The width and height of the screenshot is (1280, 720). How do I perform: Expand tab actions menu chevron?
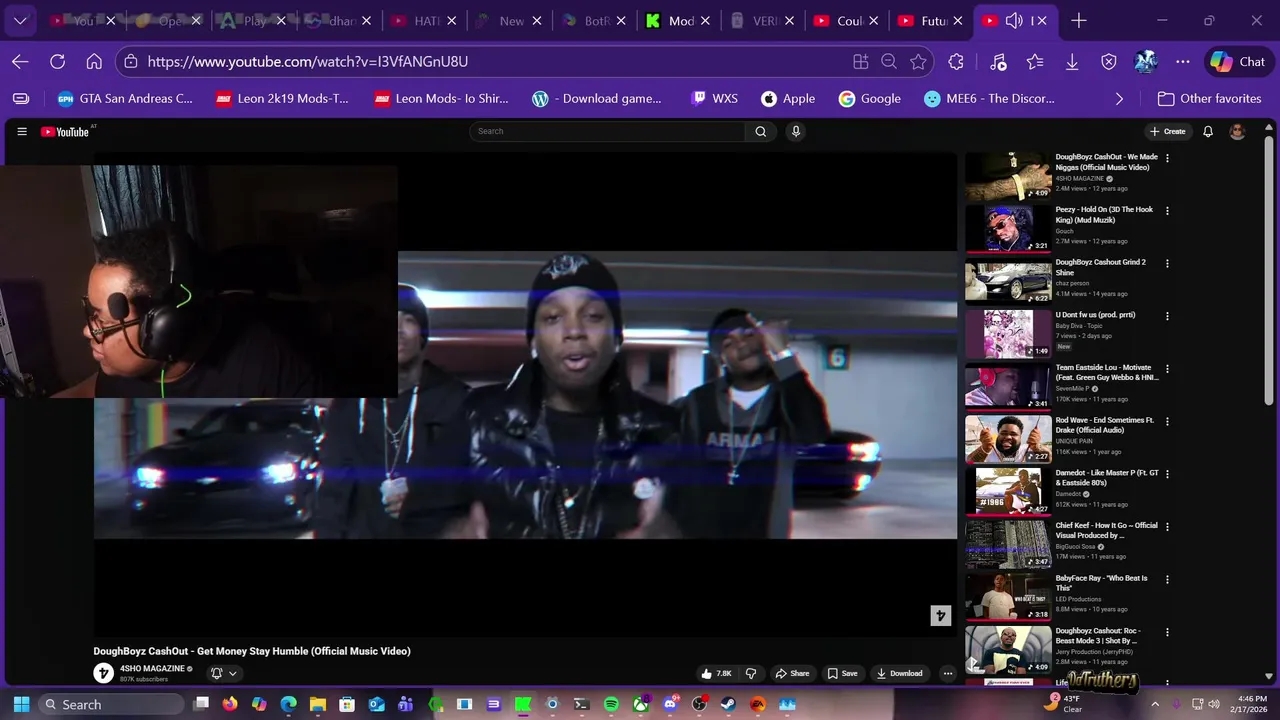pyautogui.click(x=20, y=20)
